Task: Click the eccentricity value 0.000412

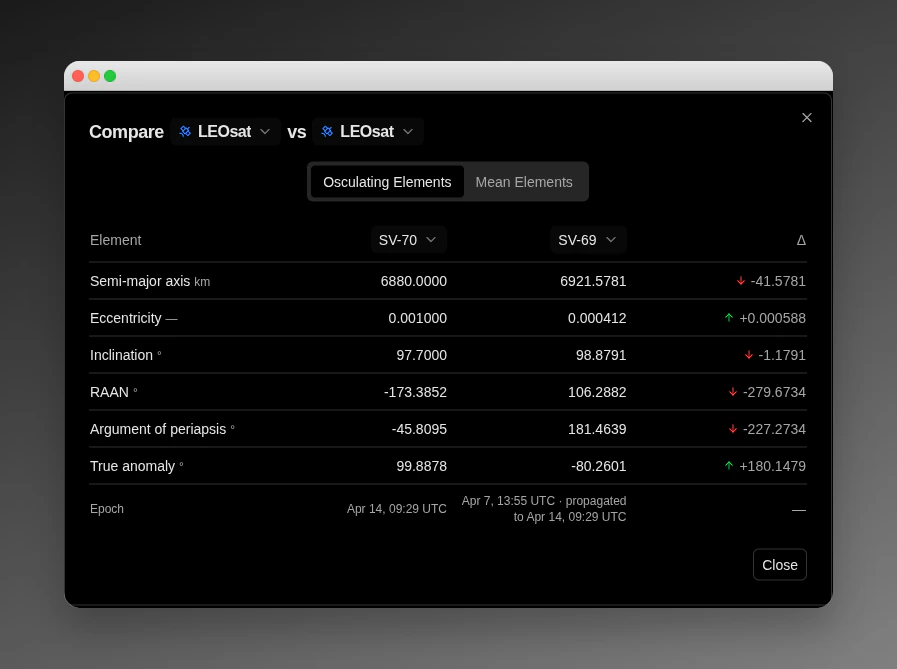Action: 597,318
